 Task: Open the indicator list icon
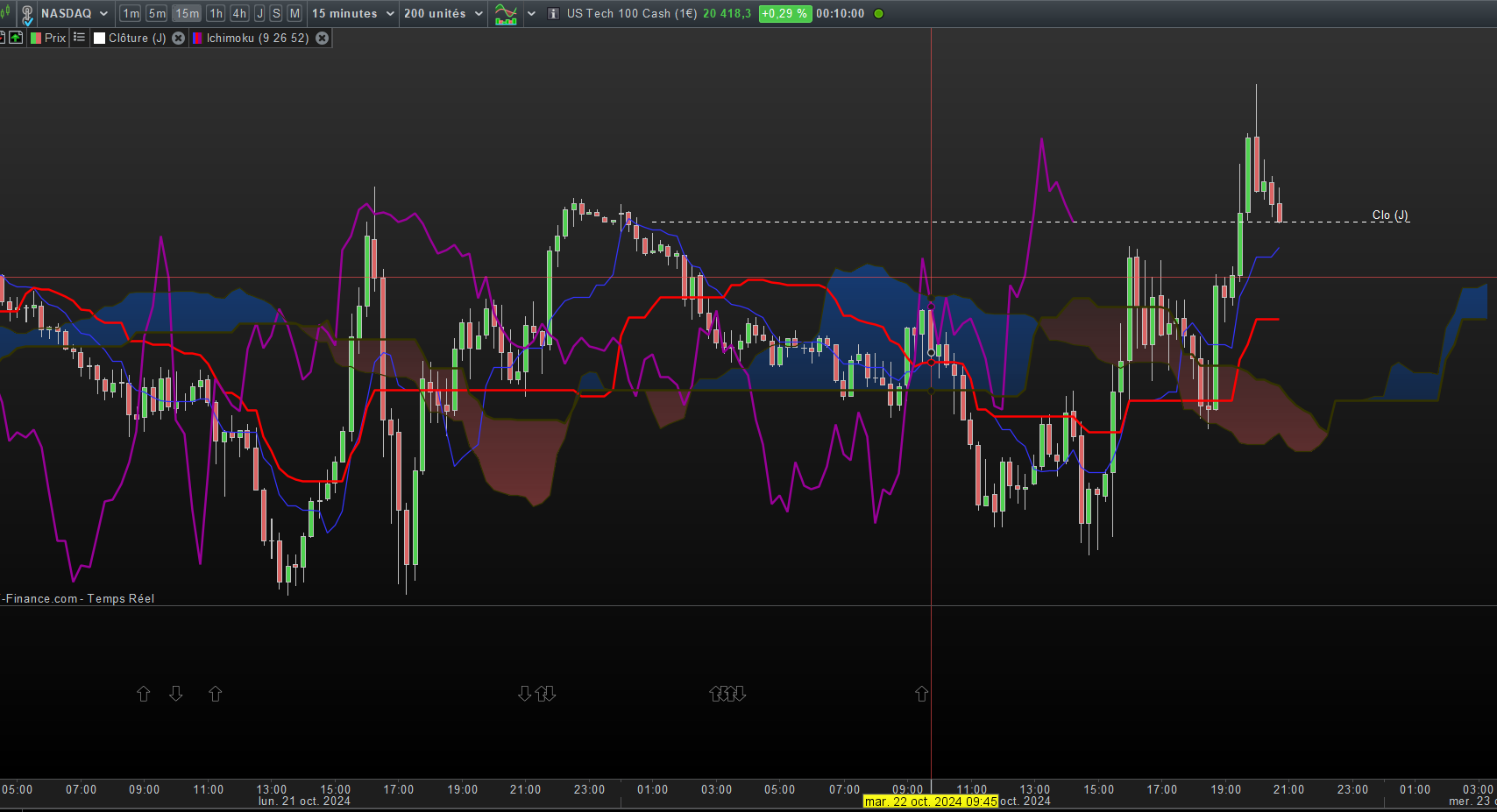80,38
